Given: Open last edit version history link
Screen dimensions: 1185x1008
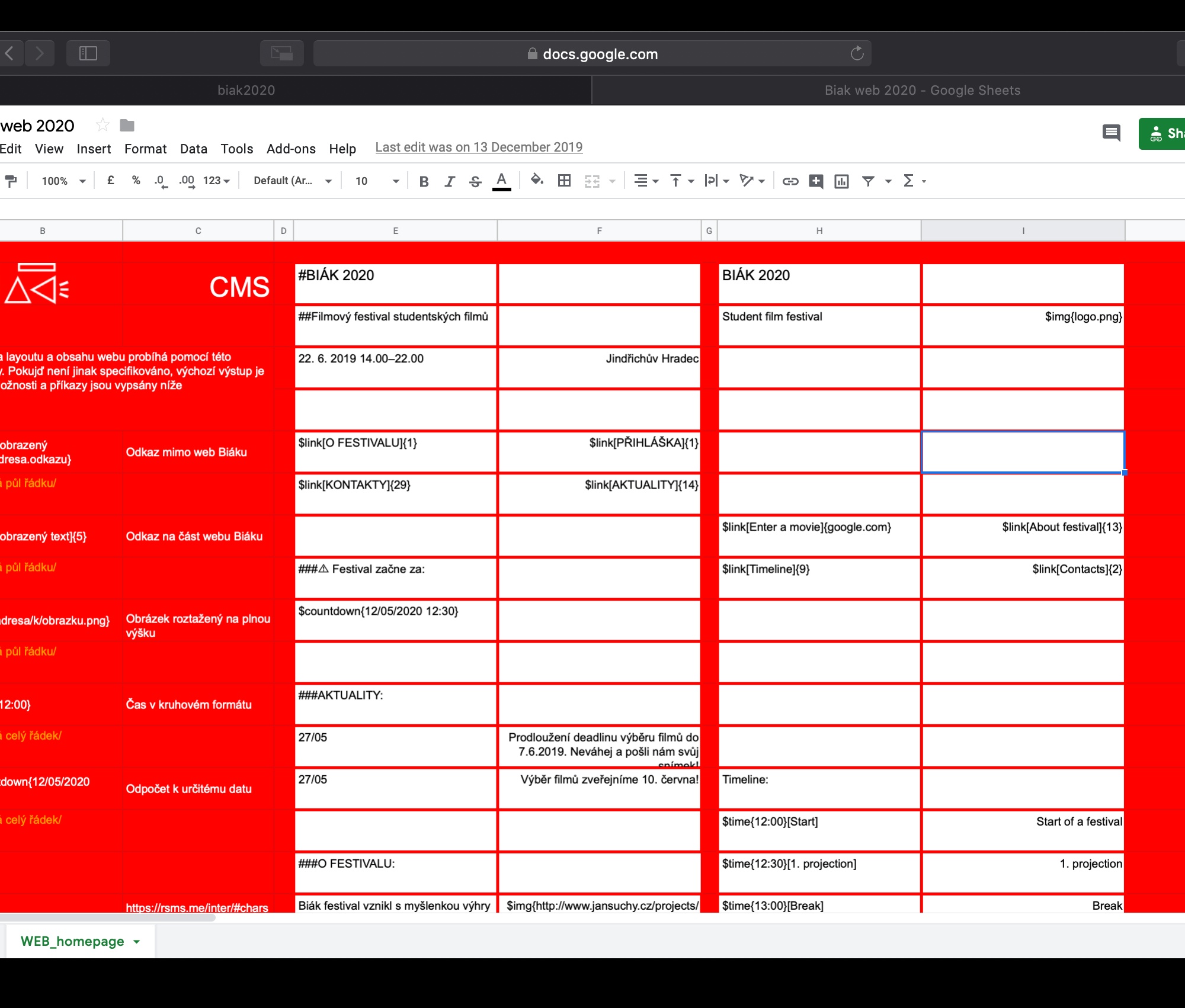Looking at the screenshot, I should click(x=479, y=147).
